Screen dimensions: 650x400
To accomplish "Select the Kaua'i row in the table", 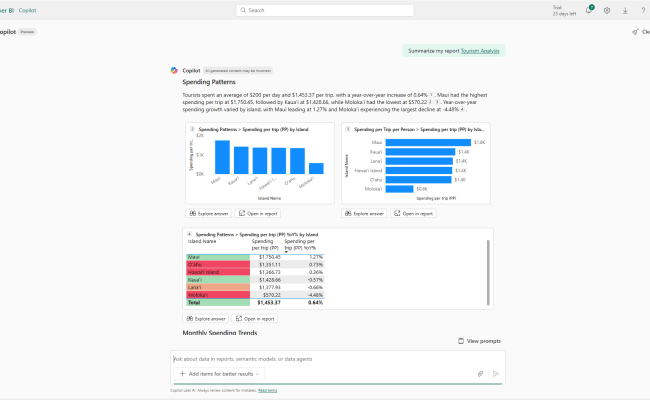I will [255, 280].
